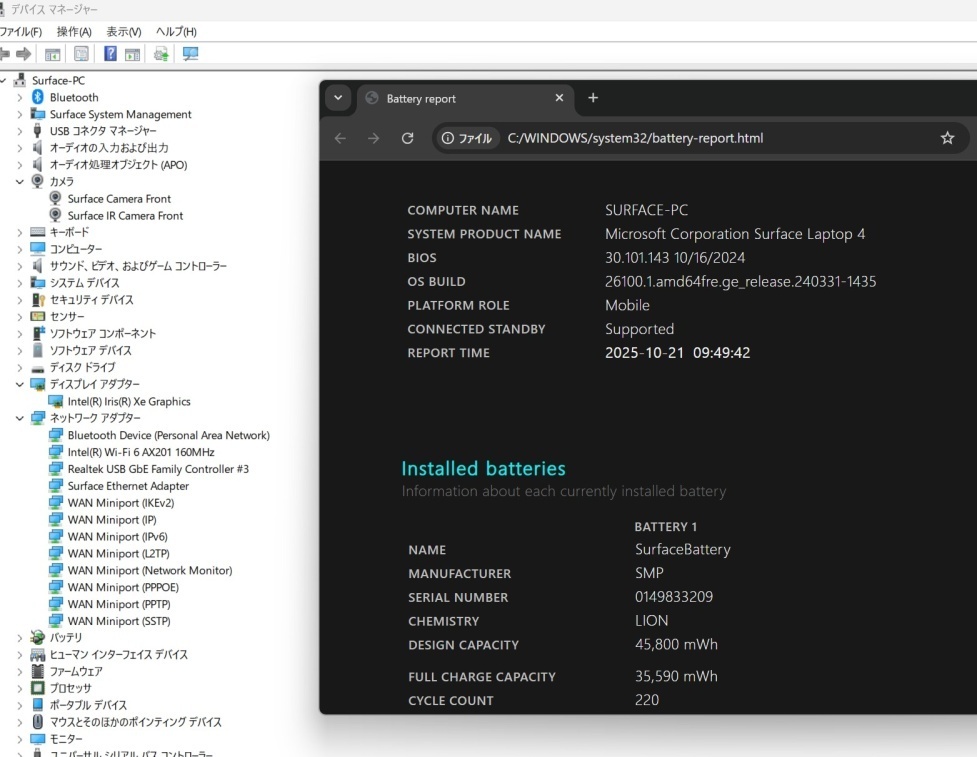Collapse the カメラ category
The height and width of the screenshot is (757, 977).
point(19,182)
